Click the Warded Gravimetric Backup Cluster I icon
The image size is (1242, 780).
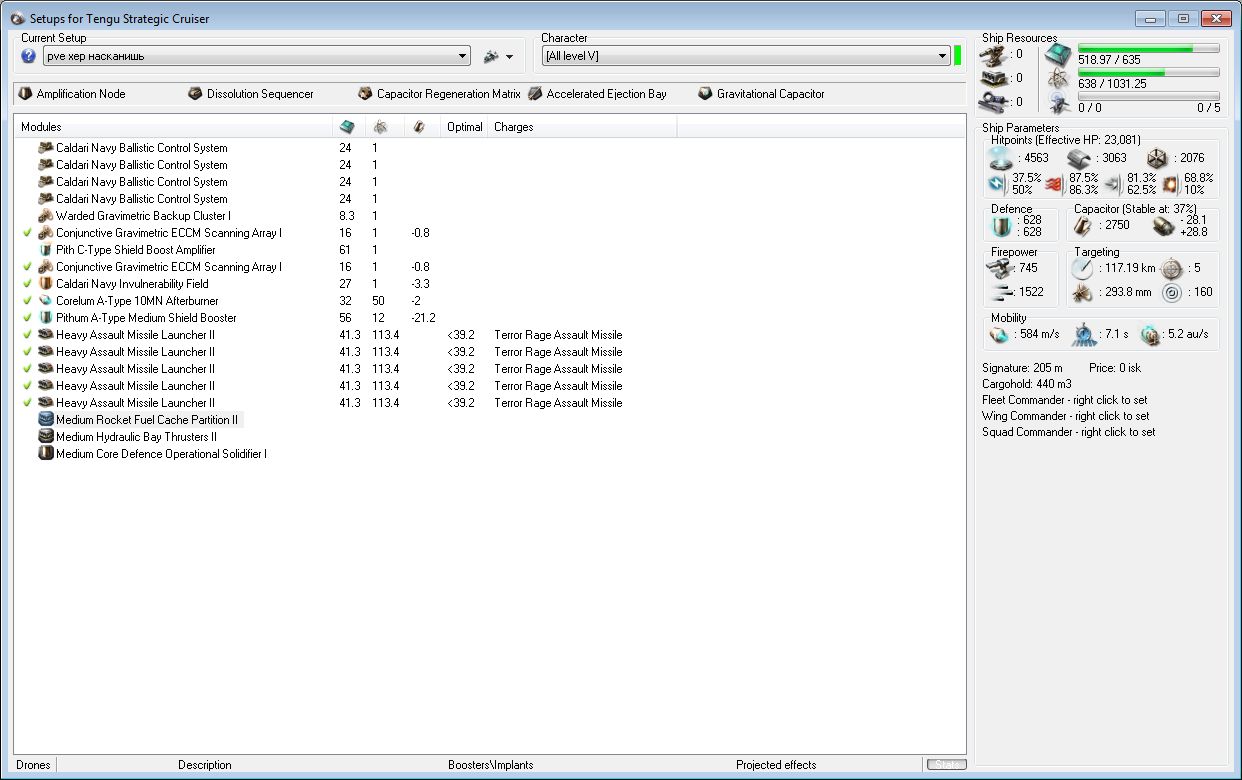tap(45, 216)
